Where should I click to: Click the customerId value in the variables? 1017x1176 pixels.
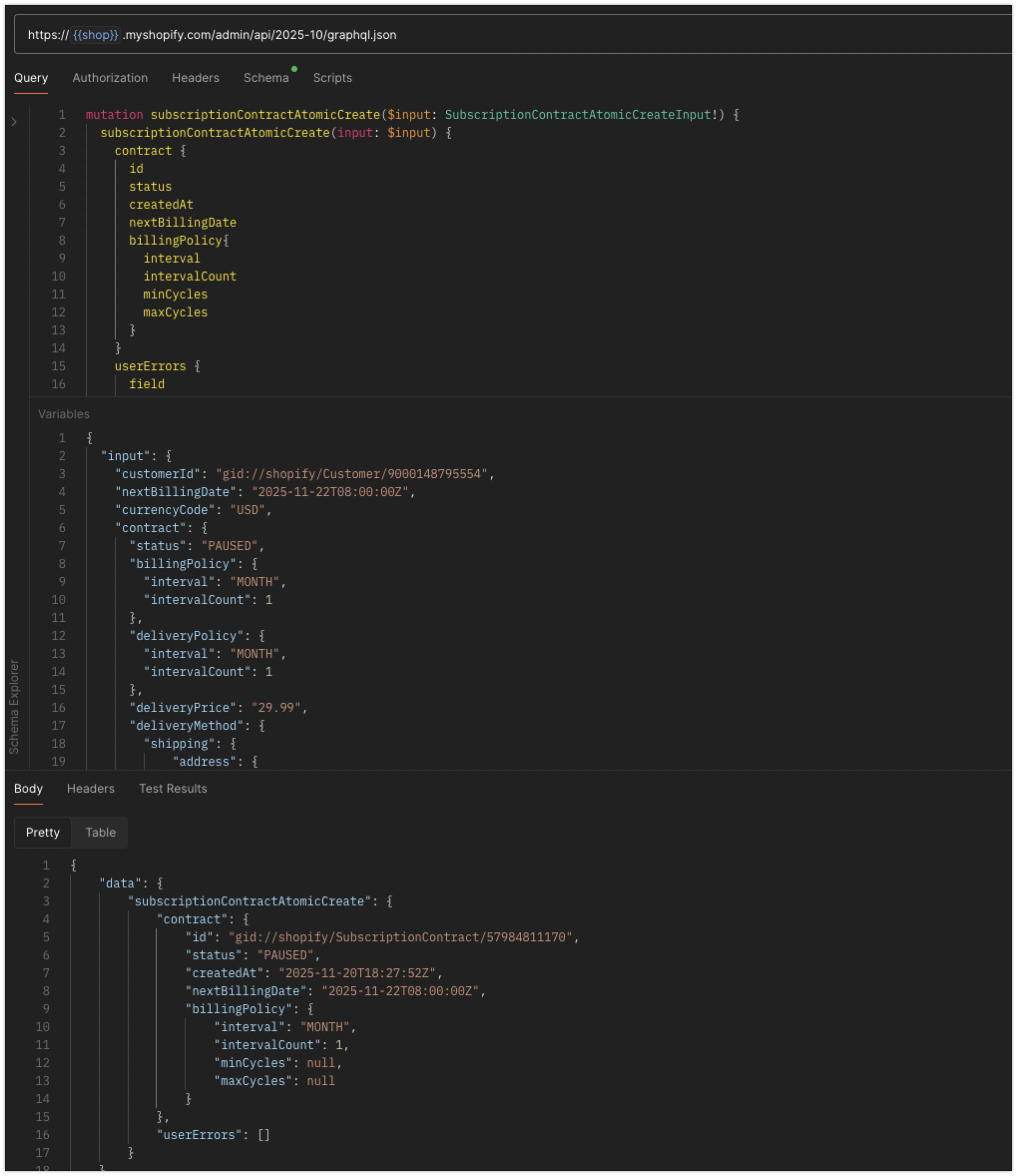[351, 474]
